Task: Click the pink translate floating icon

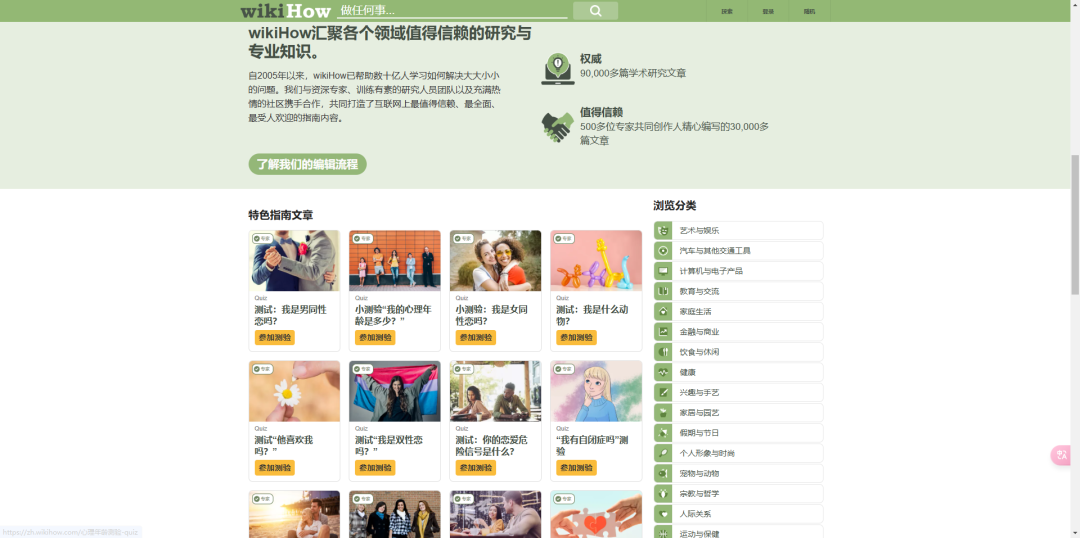Action: [1061, 455]
